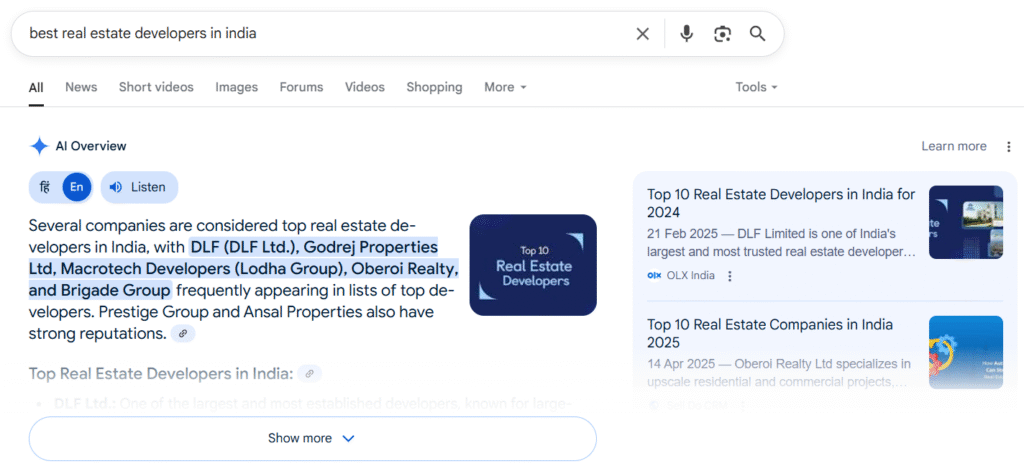Switch to the News tab

click(81, 87)
